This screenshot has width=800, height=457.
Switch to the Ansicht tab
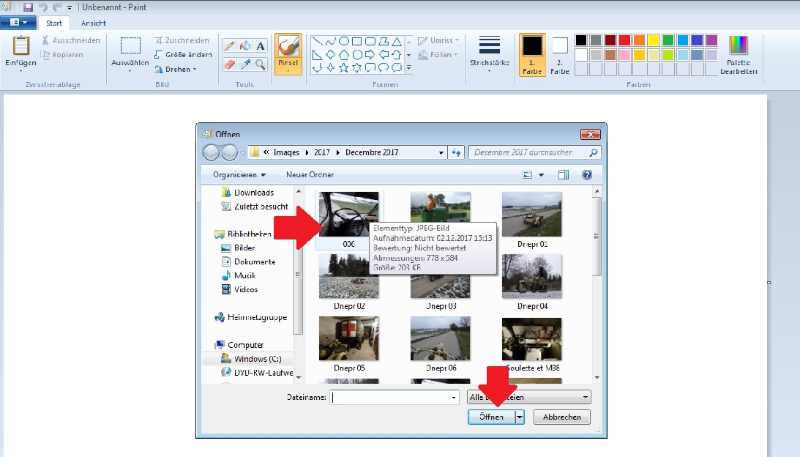tap(94, 21)
